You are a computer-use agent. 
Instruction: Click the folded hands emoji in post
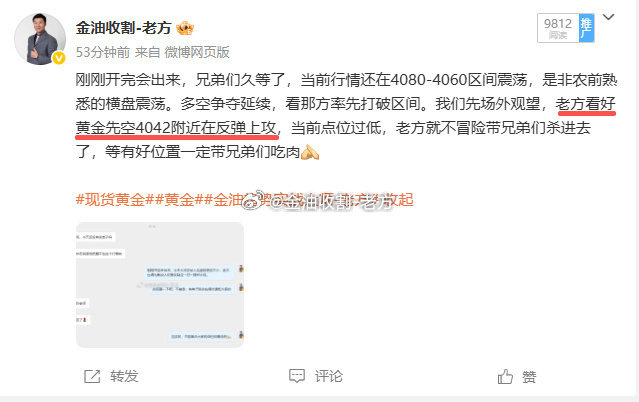pyautogui.click(x=310, y=152)
